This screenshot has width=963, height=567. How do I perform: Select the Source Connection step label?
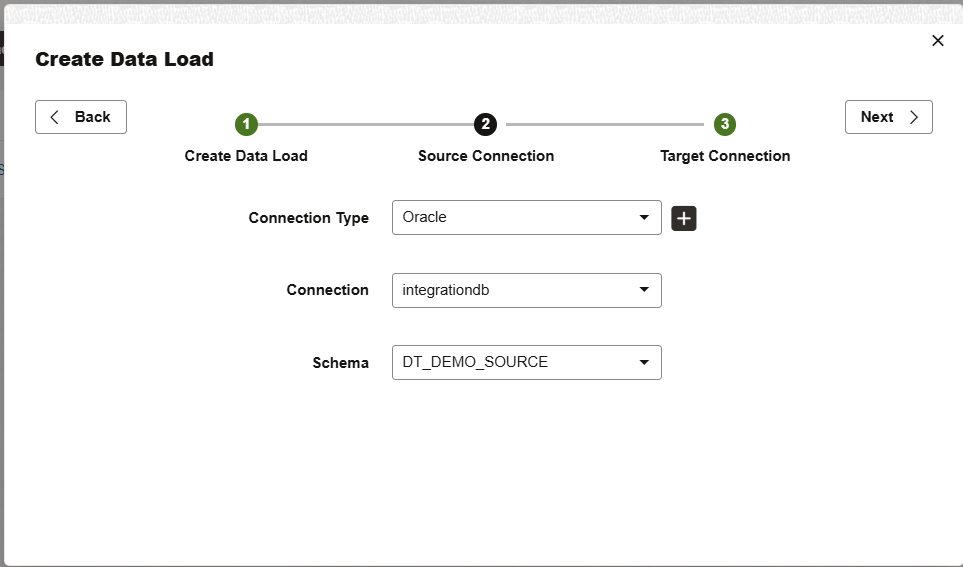[486, 156]
